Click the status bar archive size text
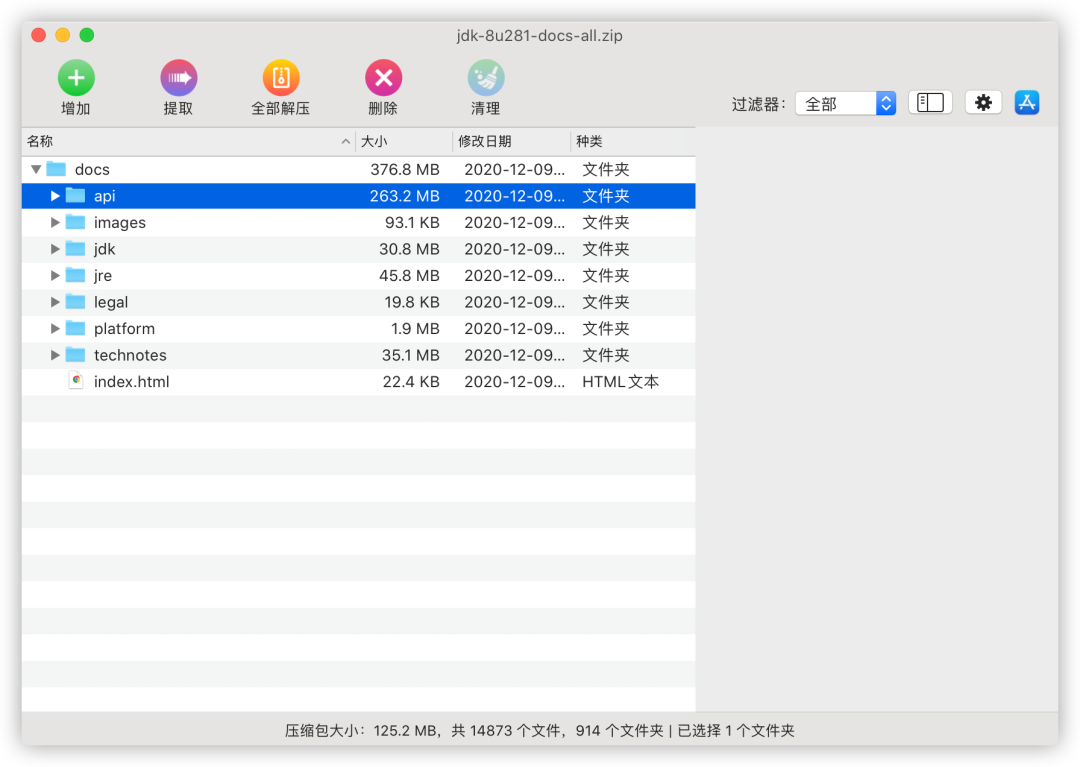Screen dimensions: 1080x767 363,731
